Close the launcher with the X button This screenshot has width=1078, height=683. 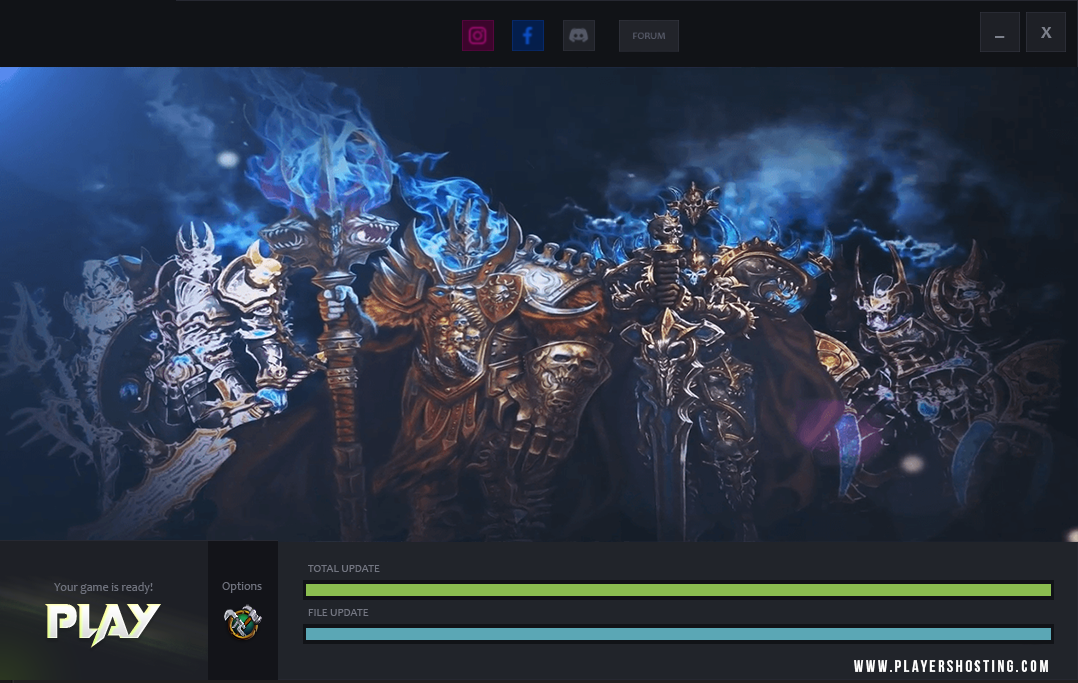[1046, 32]
